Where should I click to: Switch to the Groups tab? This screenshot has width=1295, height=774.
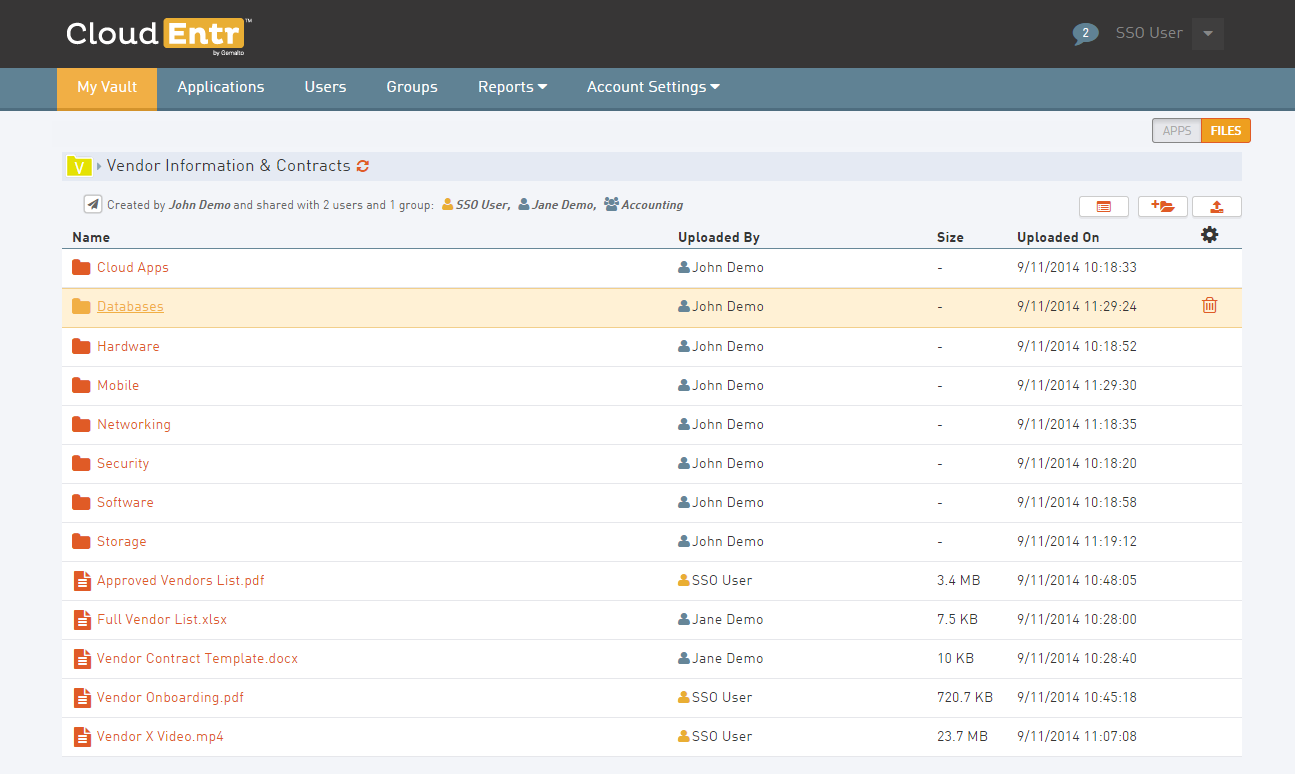point(412,87)
